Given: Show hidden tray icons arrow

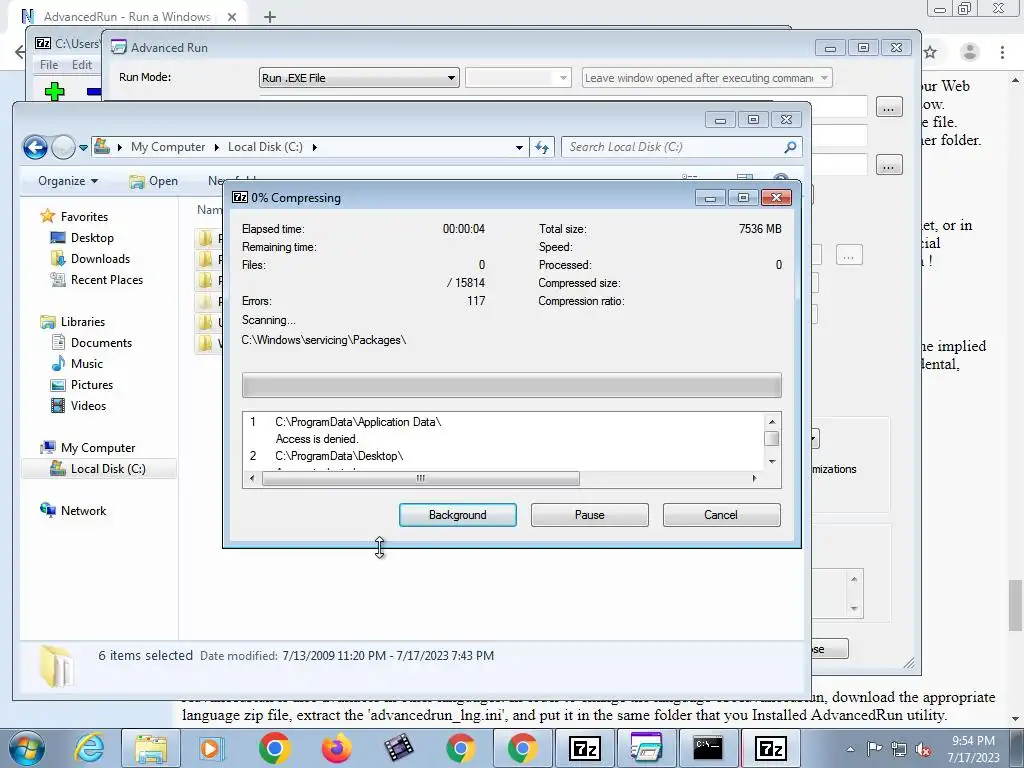Looking at the screenshot, I should point(850,749).
